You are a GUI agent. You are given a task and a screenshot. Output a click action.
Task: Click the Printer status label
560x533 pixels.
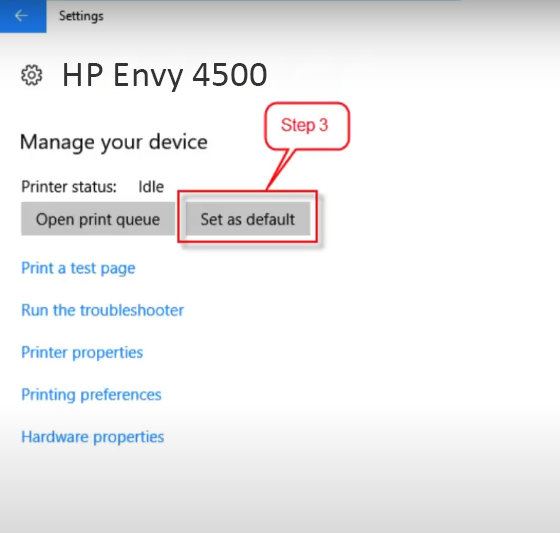click(69, 186)
